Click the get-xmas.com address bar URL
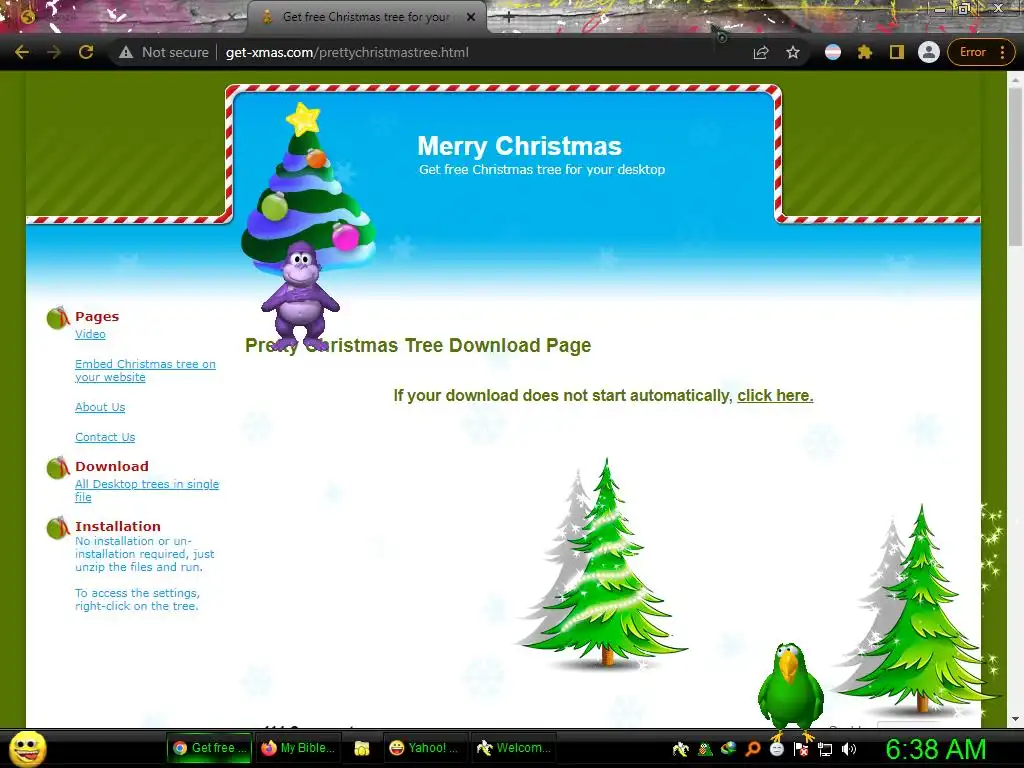 [347, 52]
